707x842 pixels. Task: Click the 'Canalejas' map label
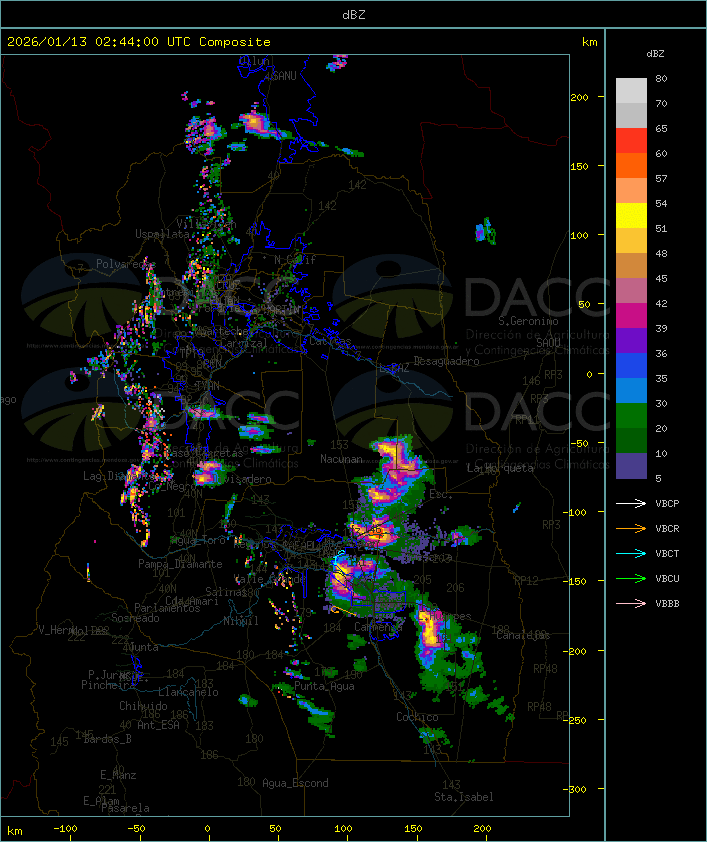pos(523,635)
